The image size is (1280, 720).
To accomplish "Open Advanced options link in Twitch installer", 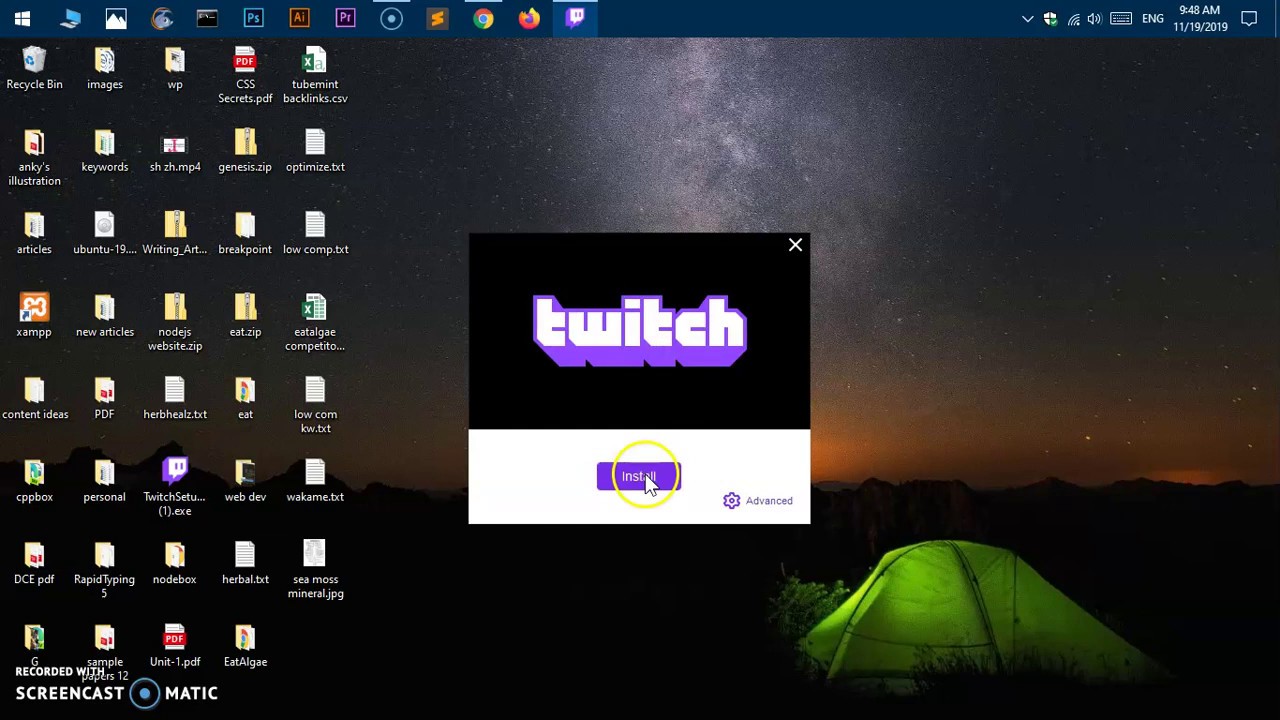I will [768, 501].
